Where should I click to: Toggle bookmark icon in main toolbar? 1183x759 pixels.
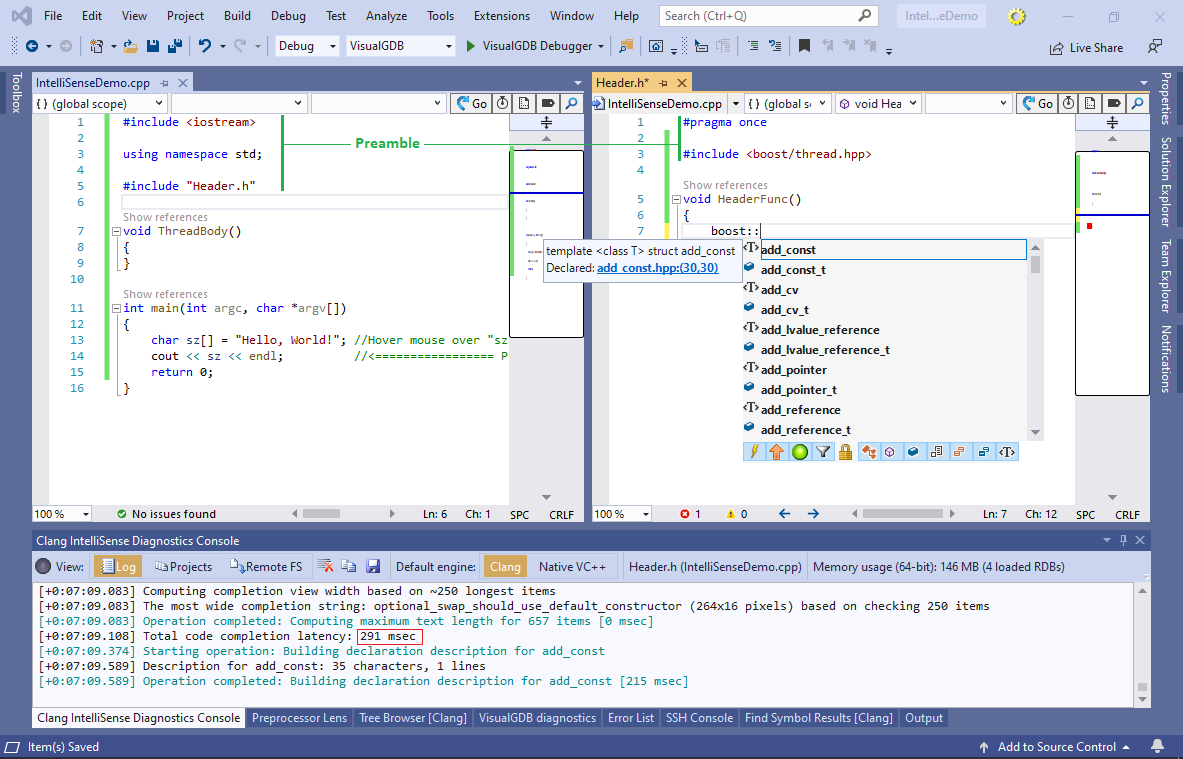pyautogui.click(x=804, y=46)
